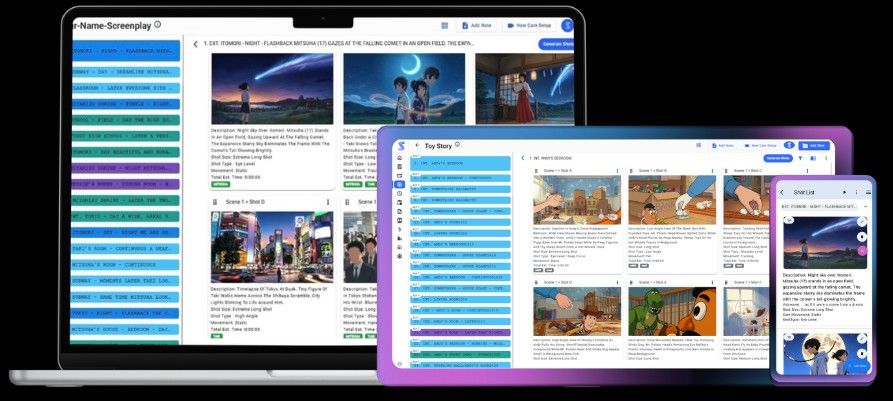The width and height of the screenshot is (893, 401).
Task: Toggle layout view icon next to tablet filter
Action: 813,158
